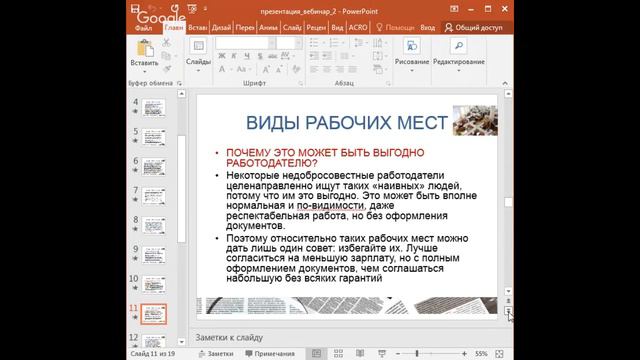Center text in paragraph group
Screen dimensions: 640x360
327,69
